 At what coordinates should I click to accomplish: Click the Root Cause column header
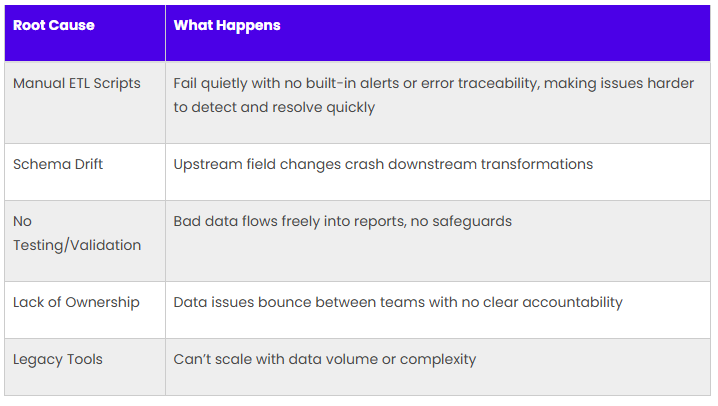(85, 33)
